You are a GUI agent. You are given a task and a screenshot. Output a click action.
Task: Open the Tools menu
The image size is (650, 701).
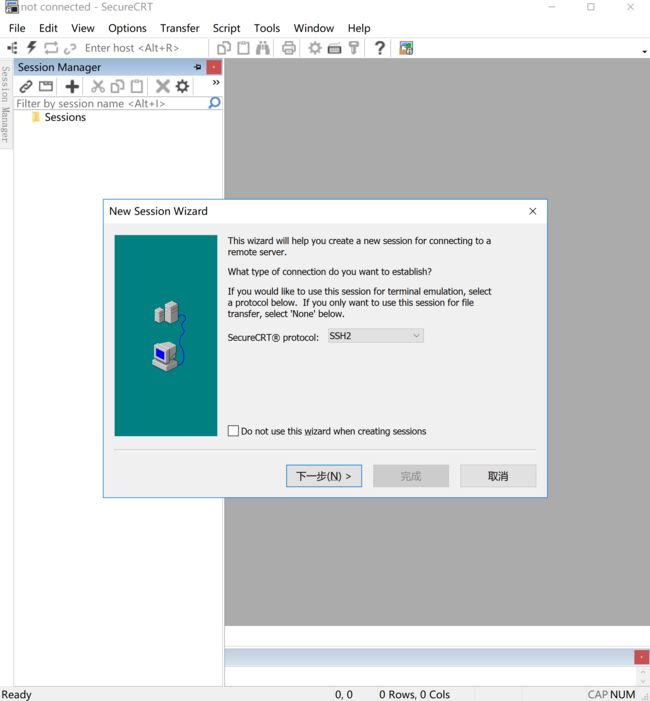tap(267, 28)
